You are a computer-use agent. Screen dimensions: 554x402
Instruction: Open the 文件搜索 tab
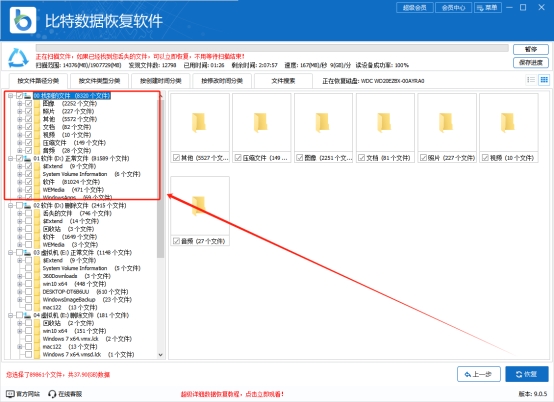(283, 81)
